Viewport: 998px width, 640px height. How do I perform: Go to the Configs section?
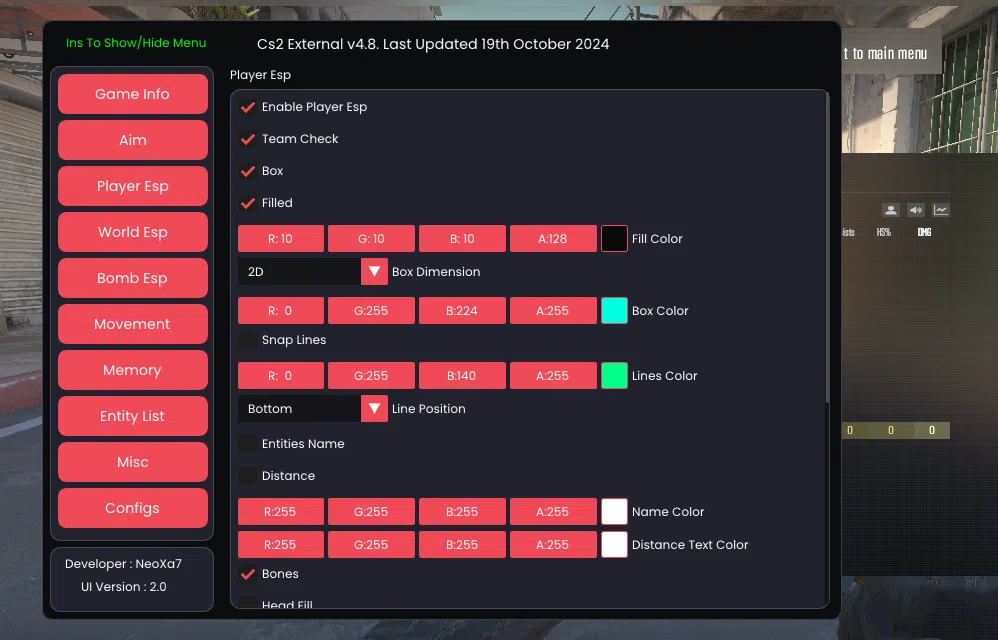coord(133,508)
